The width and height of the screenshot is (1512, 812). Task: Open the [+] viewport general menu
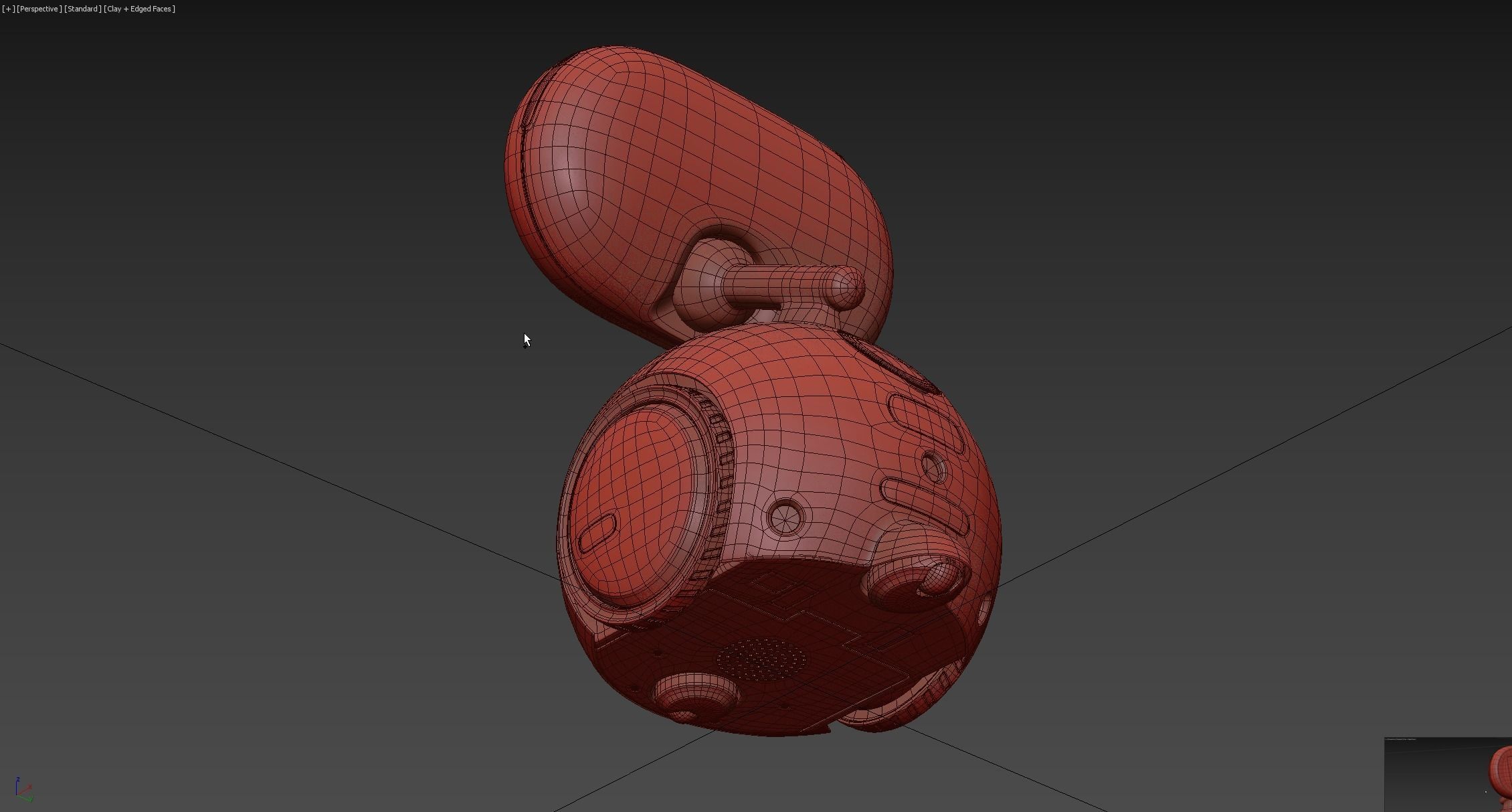click(8, 9)
